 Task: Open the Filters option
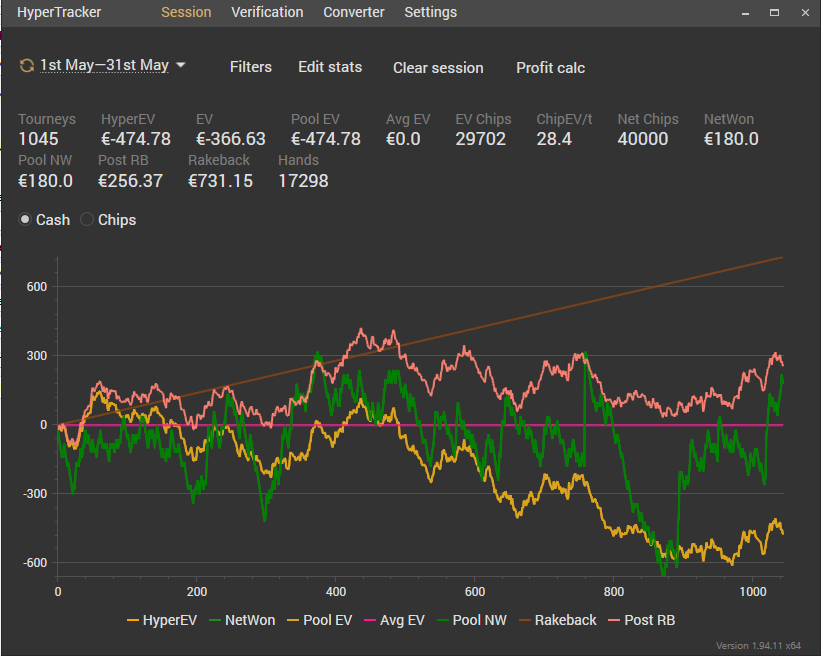pyautogui.click(x=251, y=67)
